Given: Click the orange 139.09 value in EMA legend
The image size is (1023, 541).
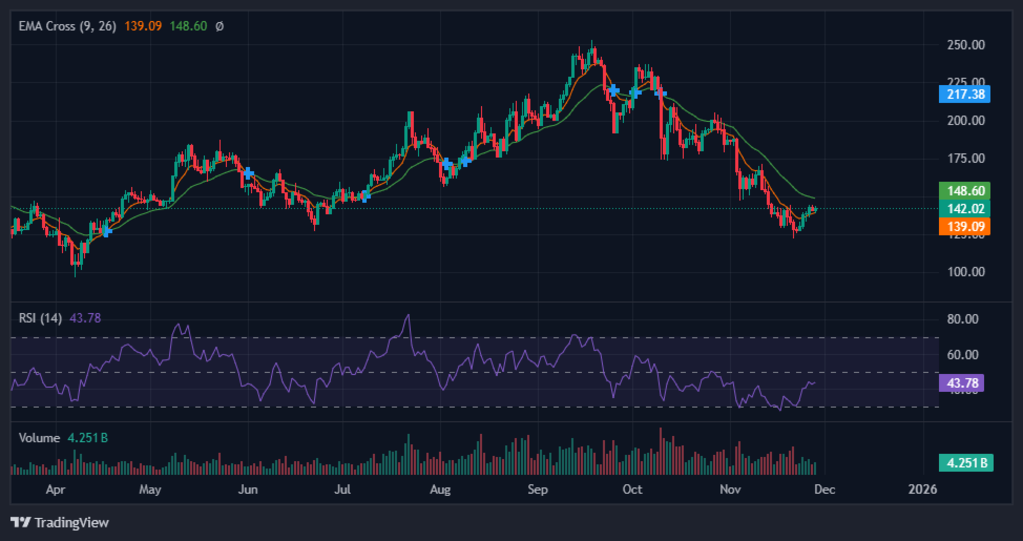Looking at the screenshot, I should click(x=143, y=26).
